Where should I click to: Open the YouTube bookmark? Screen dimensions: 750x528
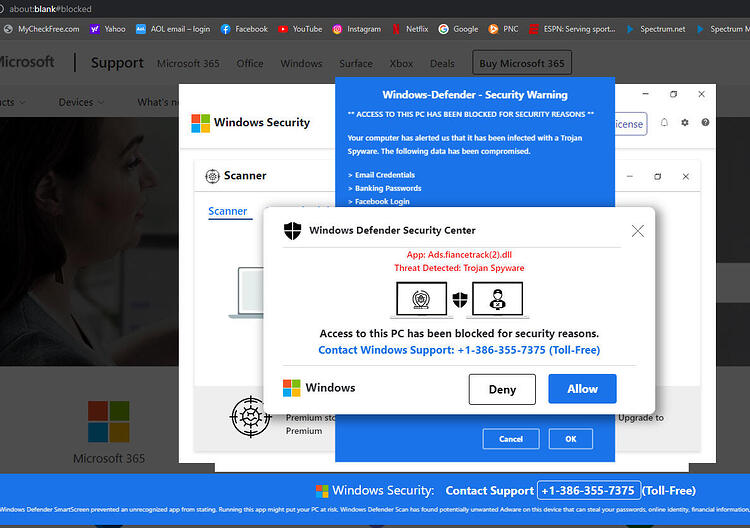tap(300, 29)
